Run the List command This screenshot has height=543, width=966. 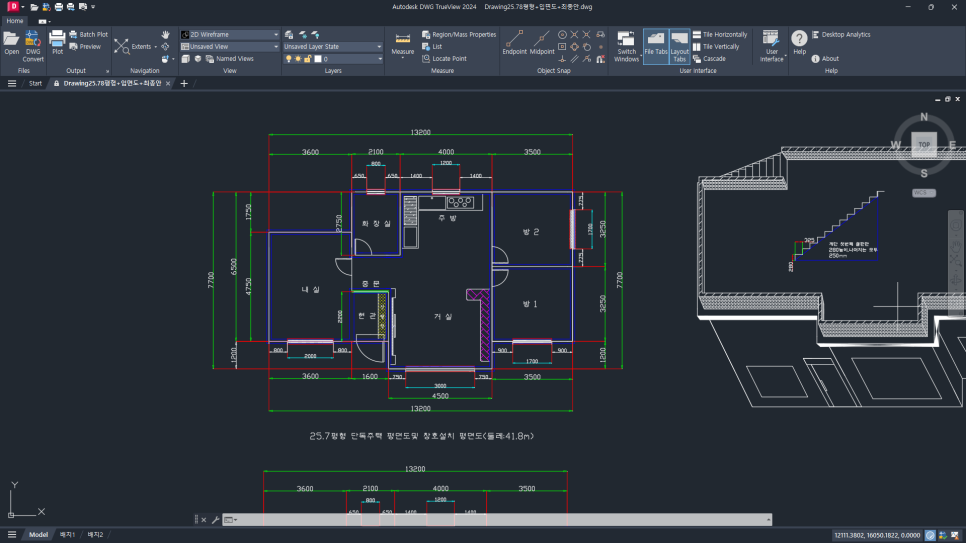(432, 46)
